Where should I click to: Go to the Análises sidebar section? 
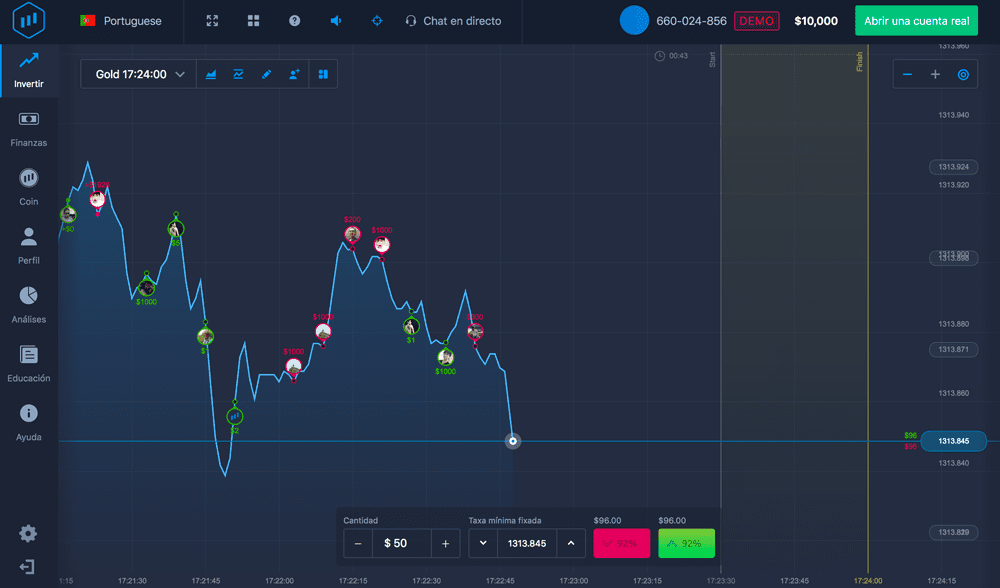coord(28,305)
